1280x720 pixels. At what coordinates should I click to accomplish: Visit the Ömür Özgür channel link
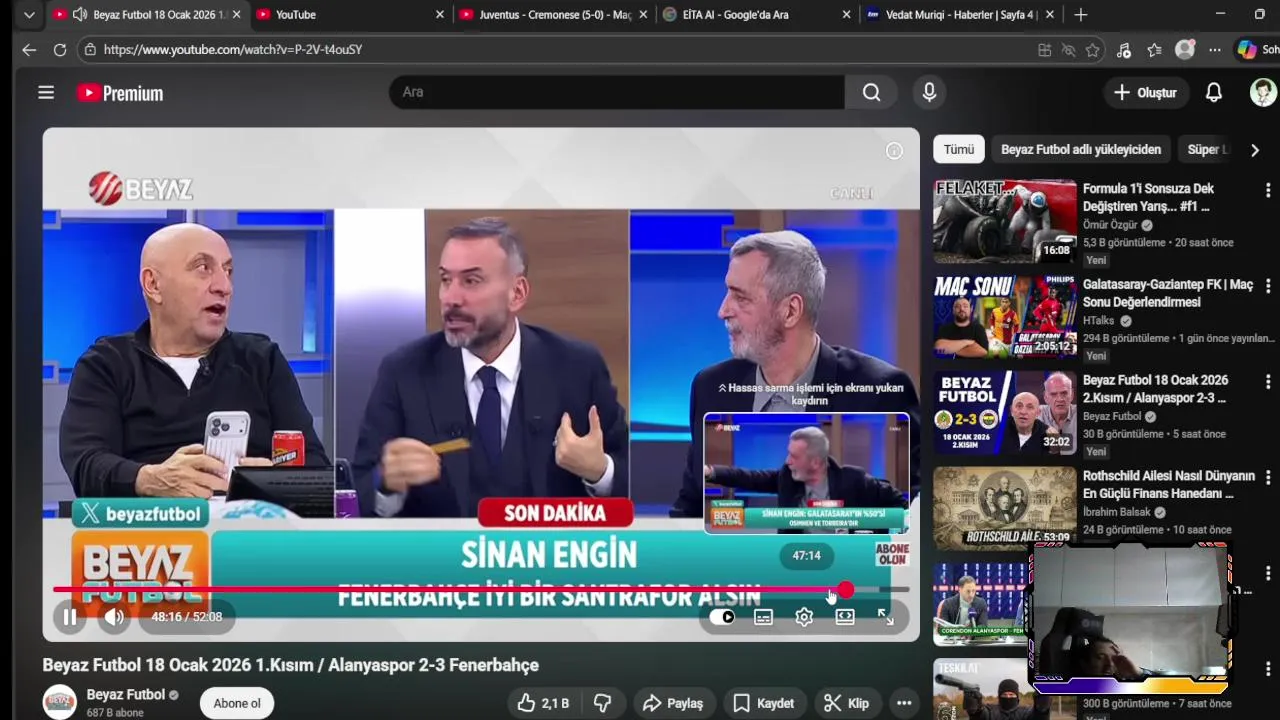coord(1110,225)
